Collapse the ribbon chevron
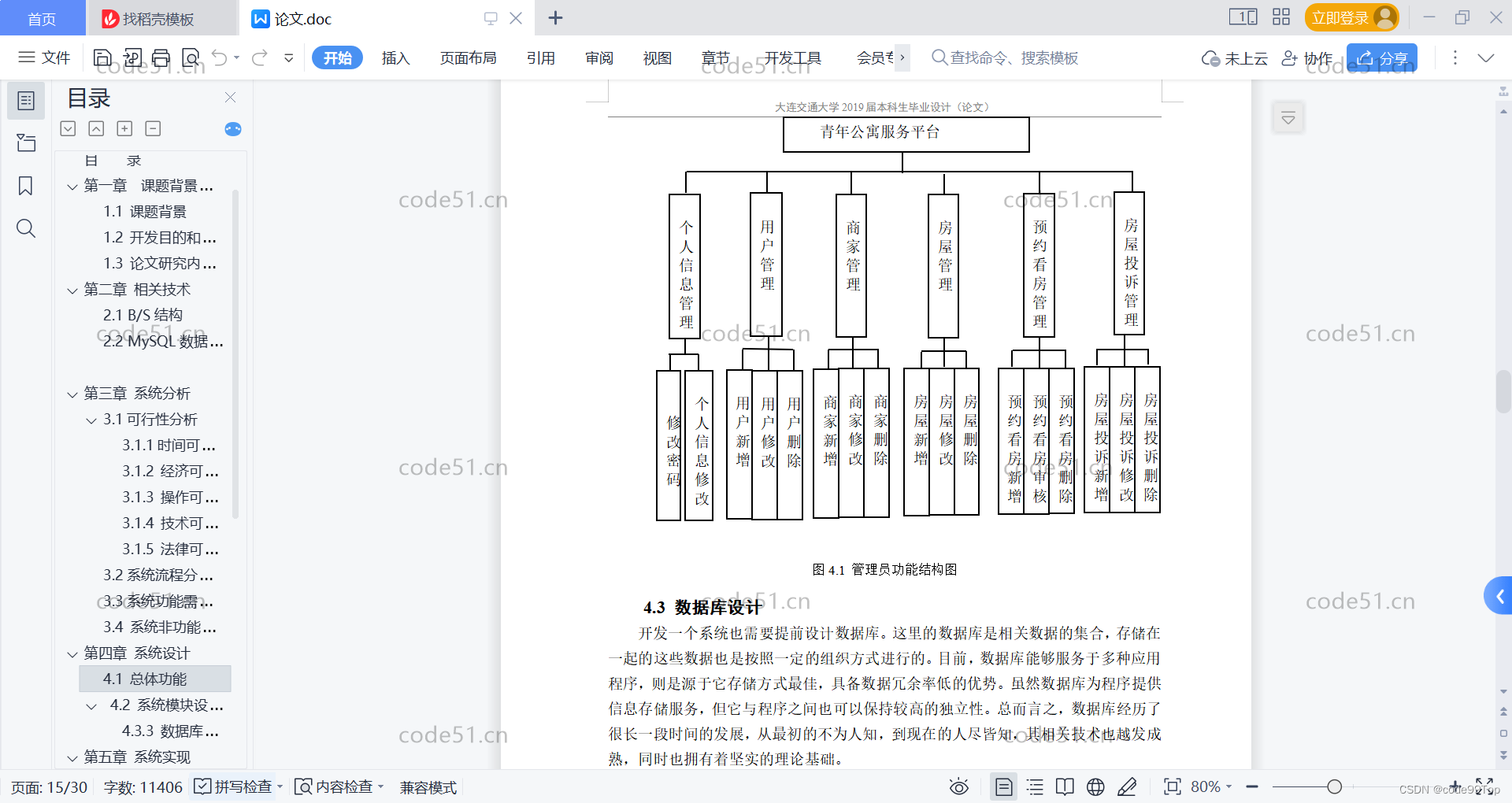The height and width of the screenshot is (803, 1512). click(1486, 58)
